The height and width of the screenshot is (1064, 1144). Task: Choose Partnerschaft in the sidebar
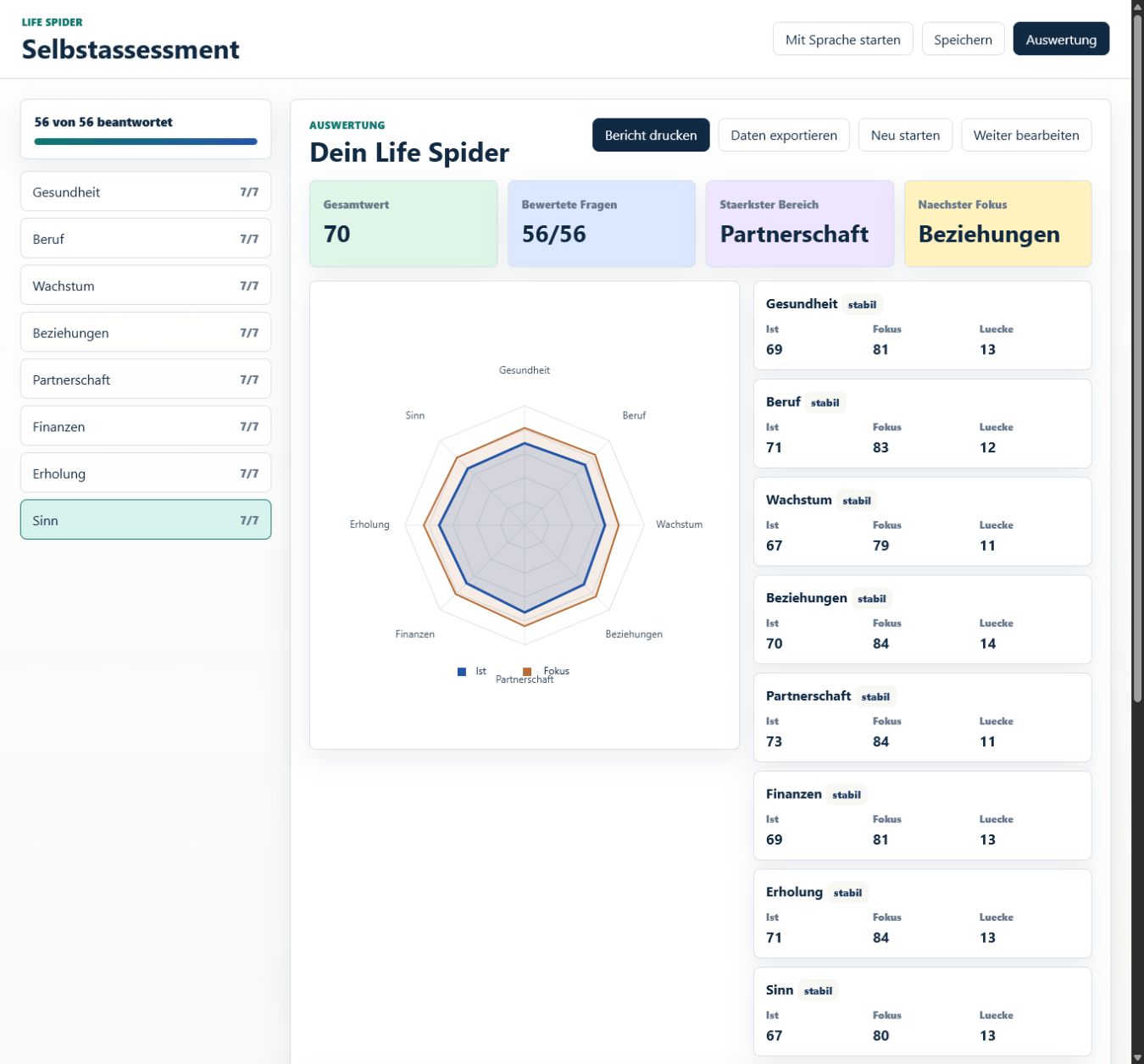146,380
